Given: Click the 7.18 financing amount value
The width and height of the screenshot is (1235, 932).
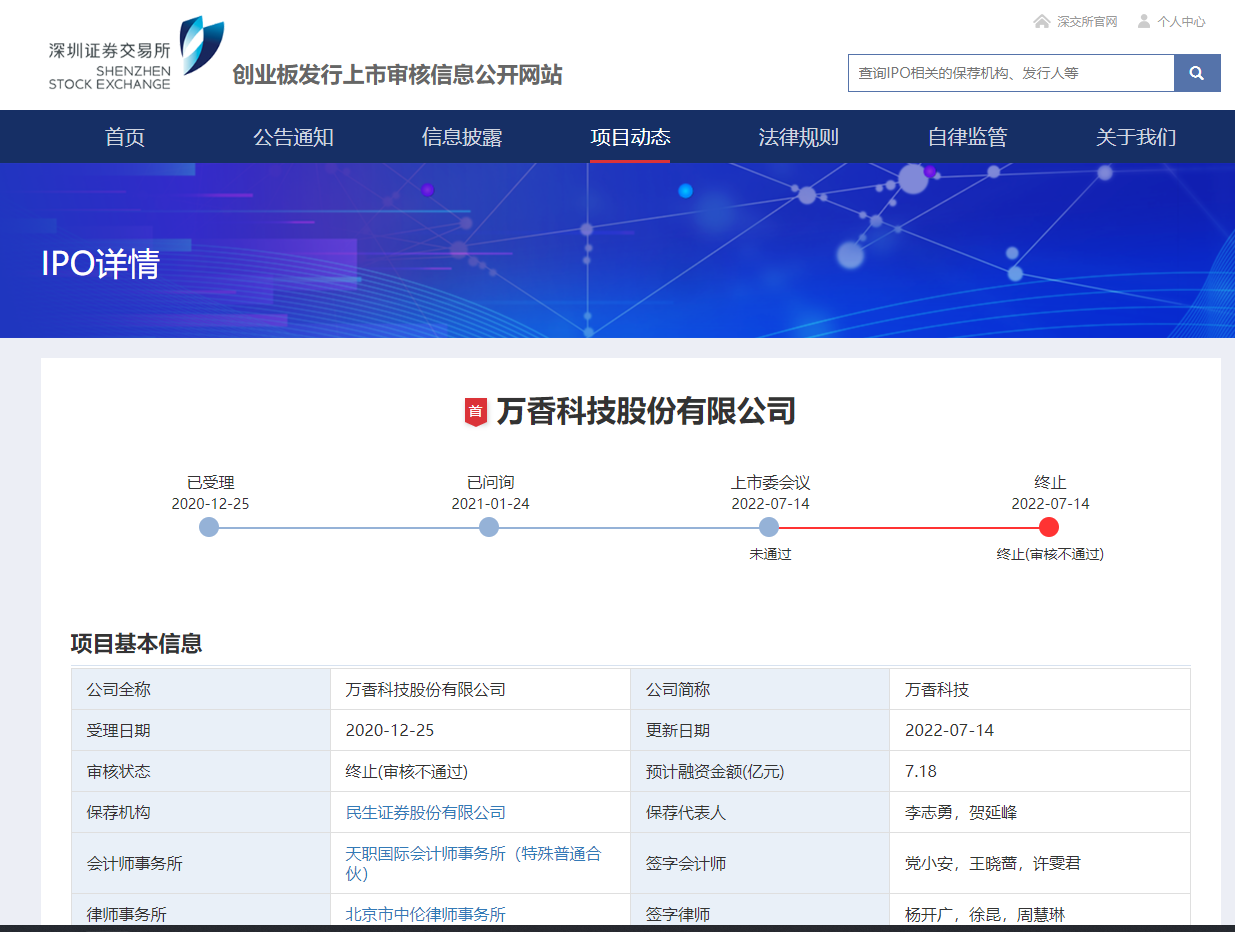Looking at the screenshot, I should tap(921, 771).
